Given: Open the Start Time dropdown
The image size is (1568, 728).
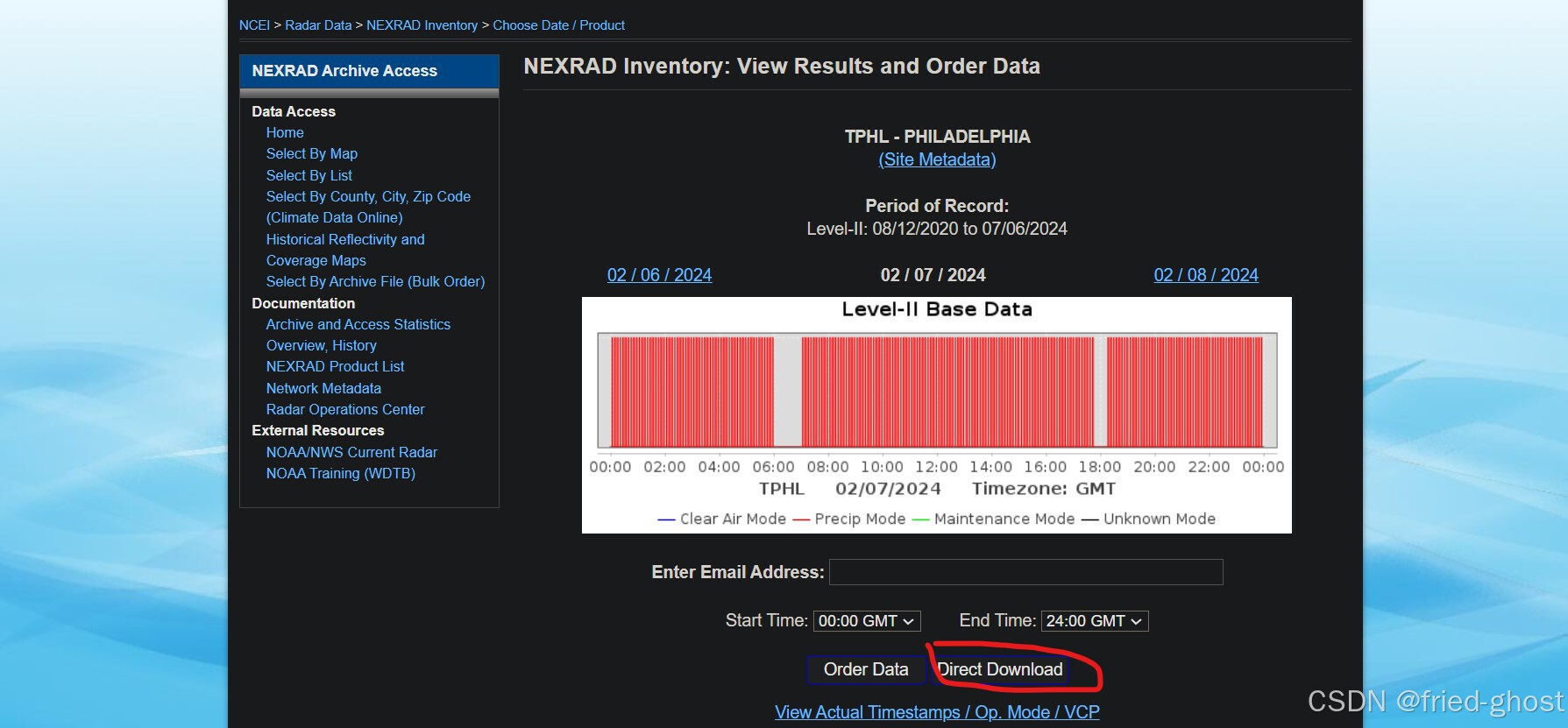Looking at the screenshot, I should point(867,621).
